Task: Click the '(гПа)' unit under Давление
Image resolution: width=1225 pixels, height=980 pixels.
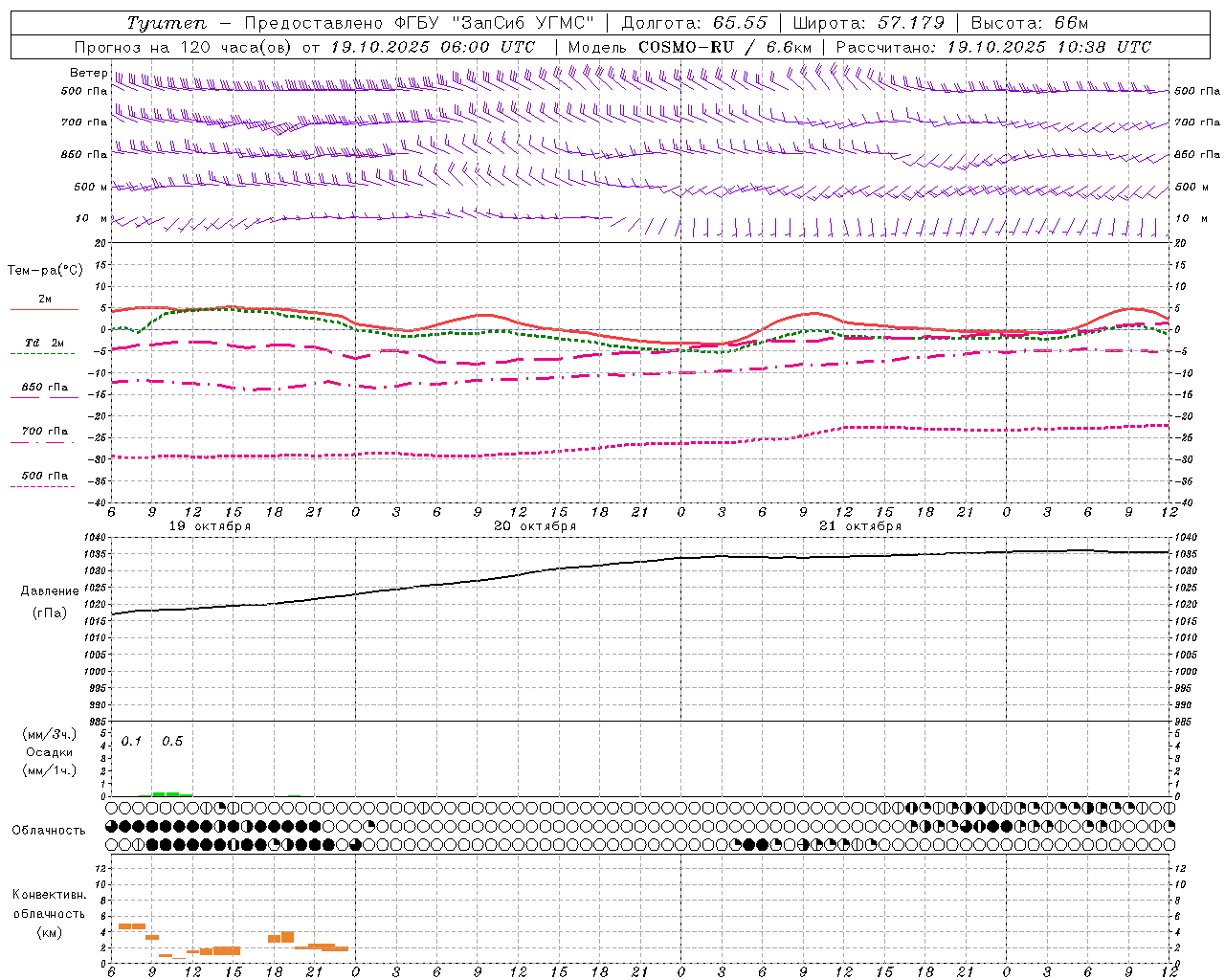Action: 50,613
